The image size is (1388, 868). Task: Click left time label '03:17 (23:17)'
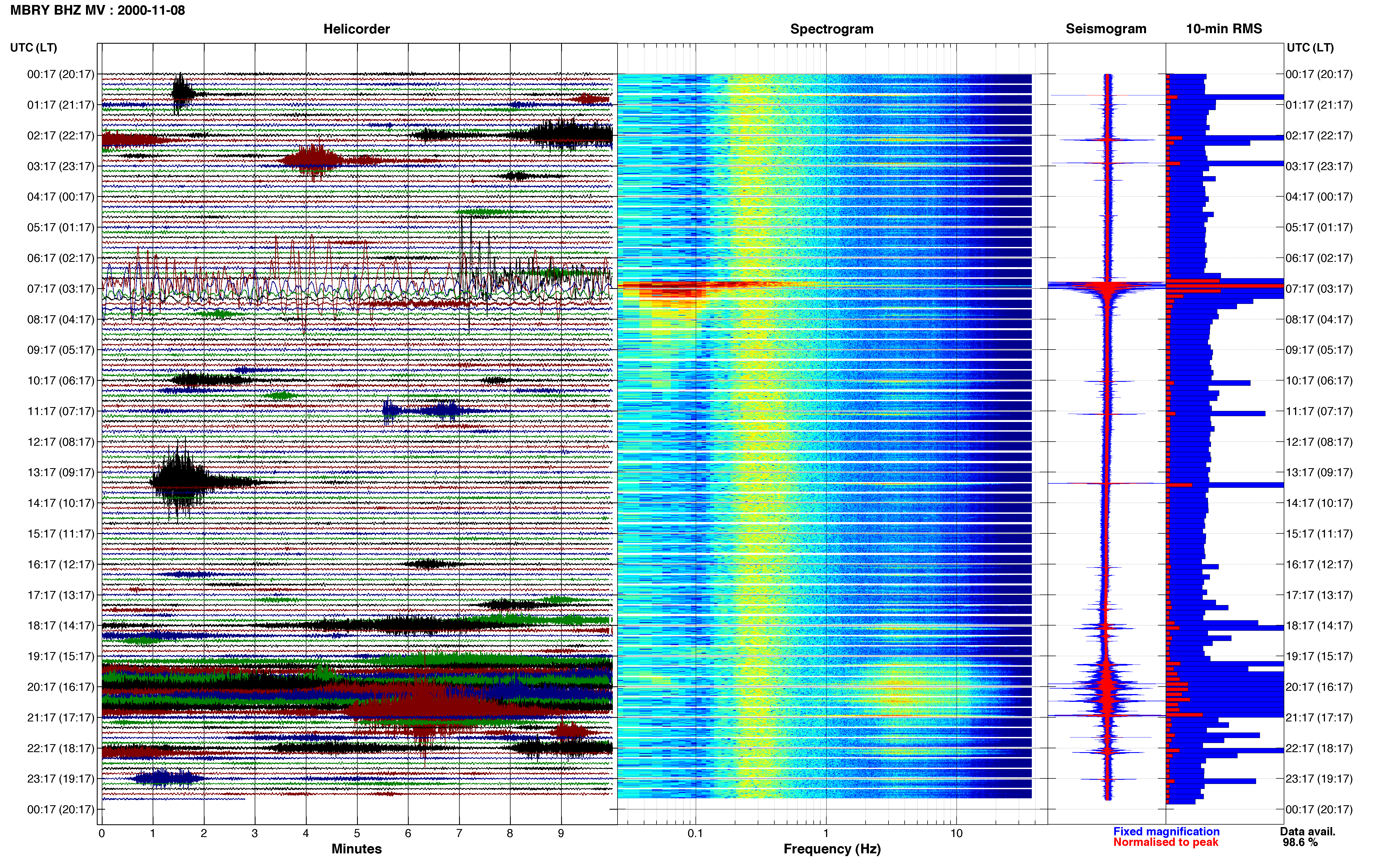click(61, 166)
